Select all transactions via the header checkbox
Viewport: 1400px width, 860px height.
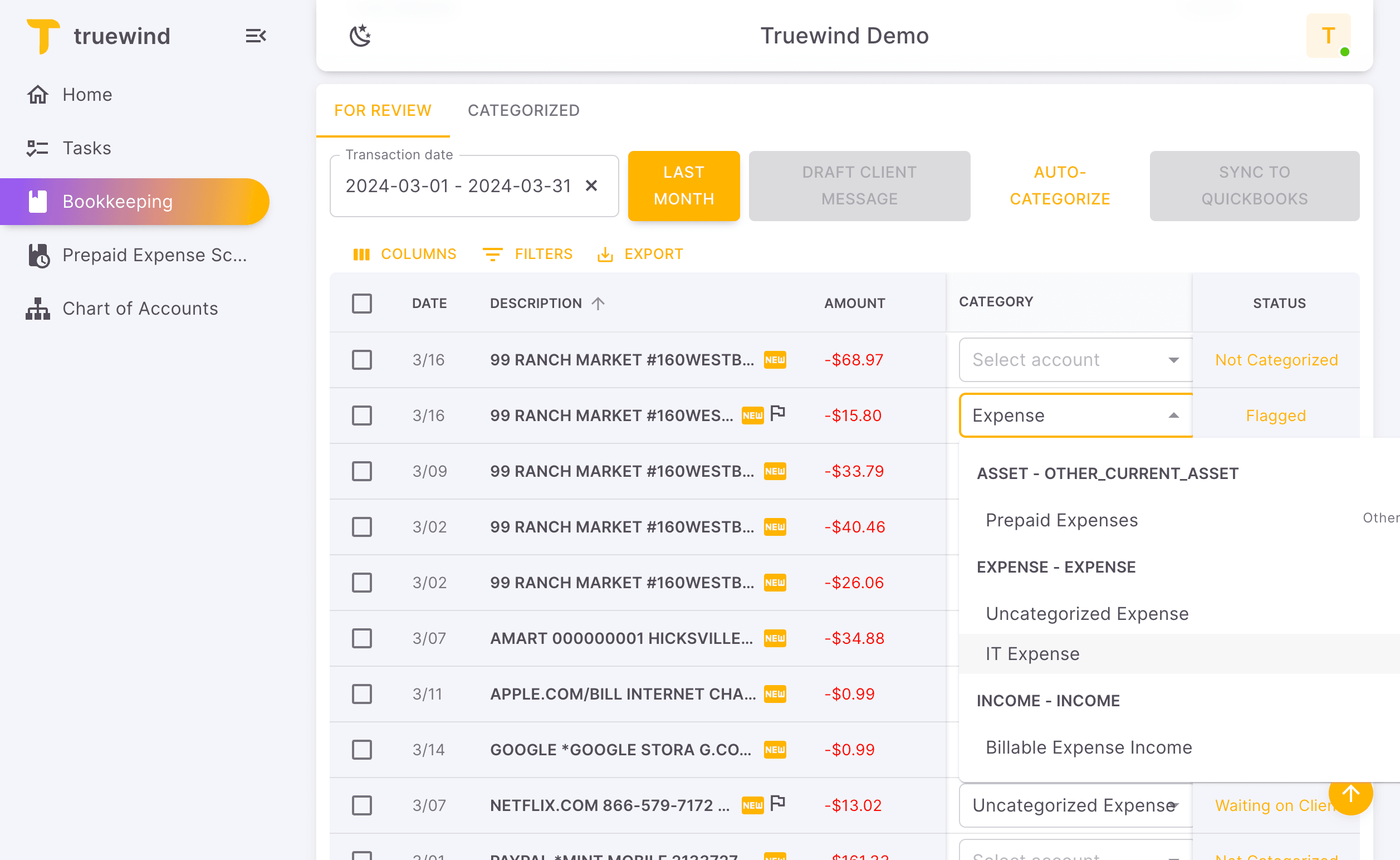point(361,303)
